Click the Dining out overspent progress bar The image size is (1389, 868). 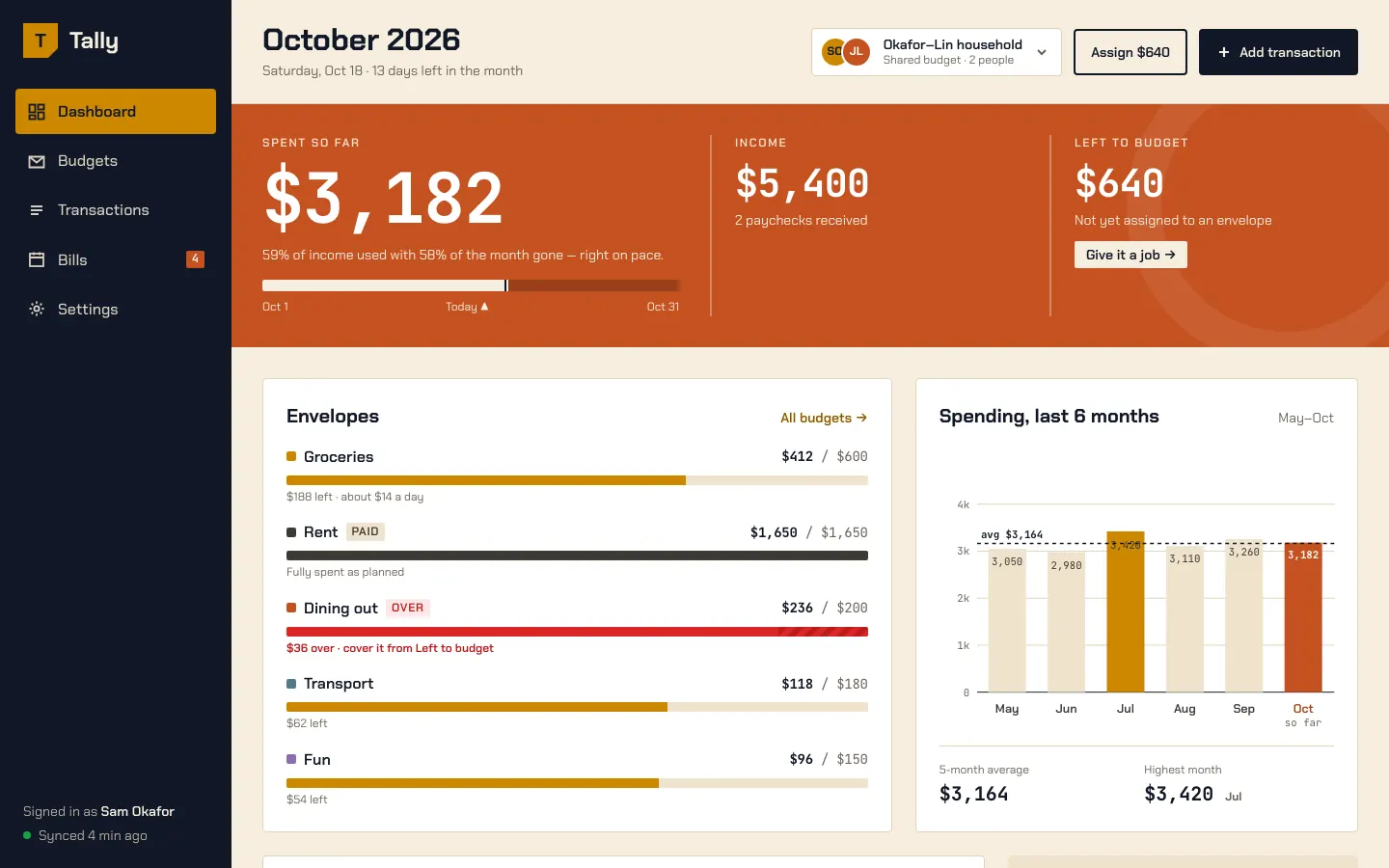click(577, 632)
